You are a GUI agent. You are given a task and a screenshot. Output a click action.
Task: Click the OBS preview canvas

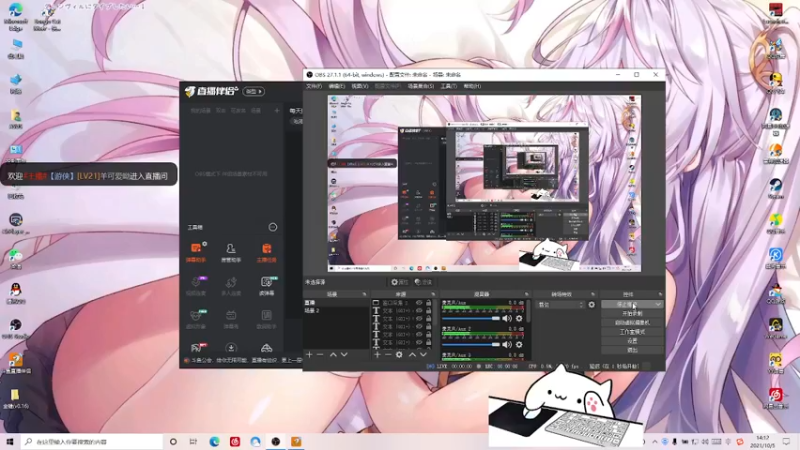tap(484, 184)
